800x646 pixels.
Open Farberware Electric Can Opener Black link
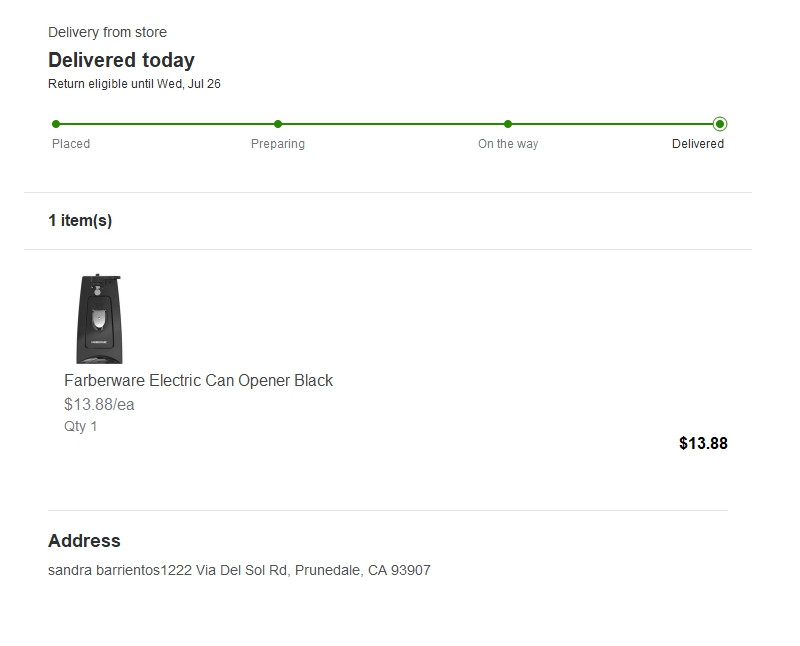[x=198, y=381]
